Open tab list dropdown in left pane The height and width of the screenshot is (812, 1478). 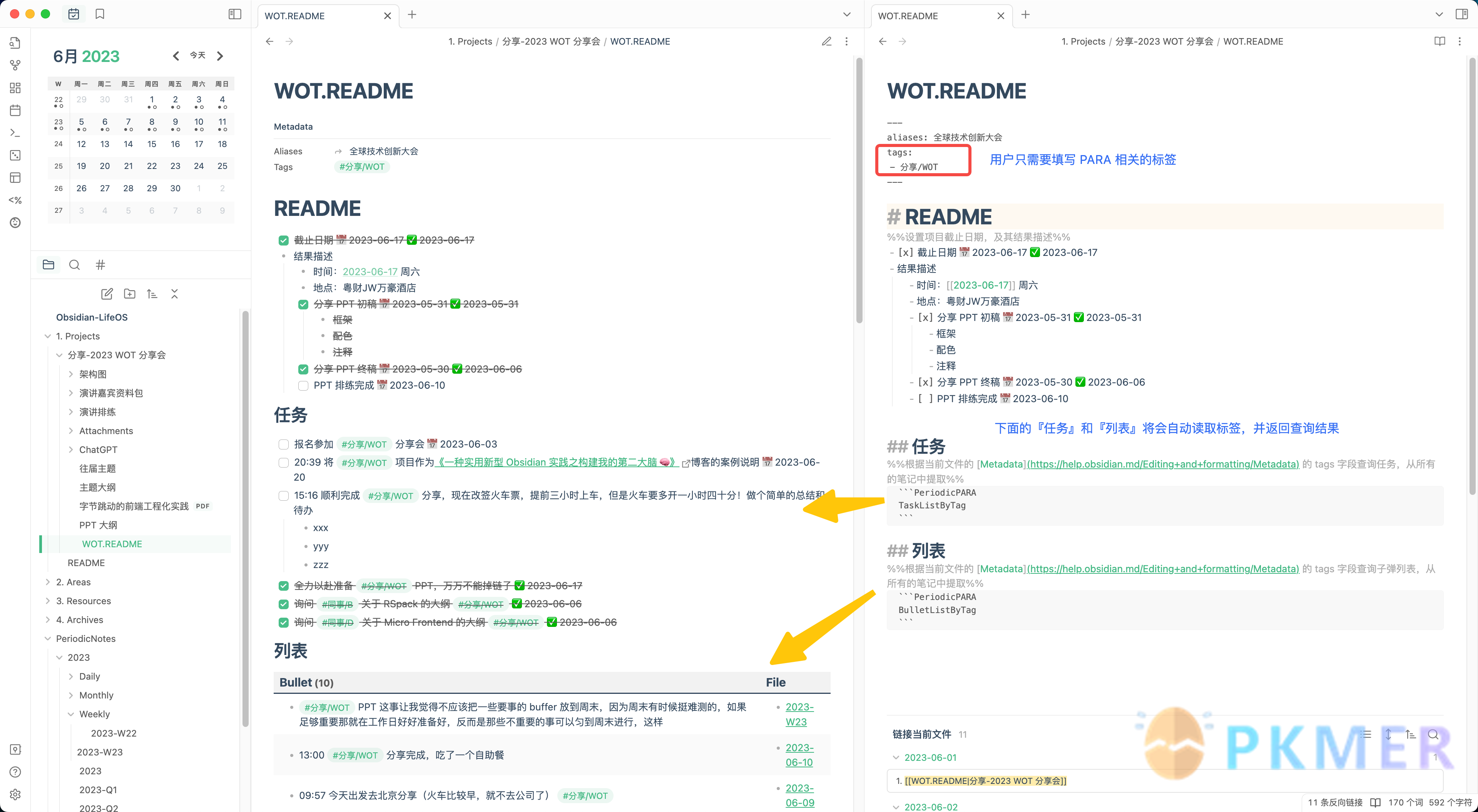point(847,15)
